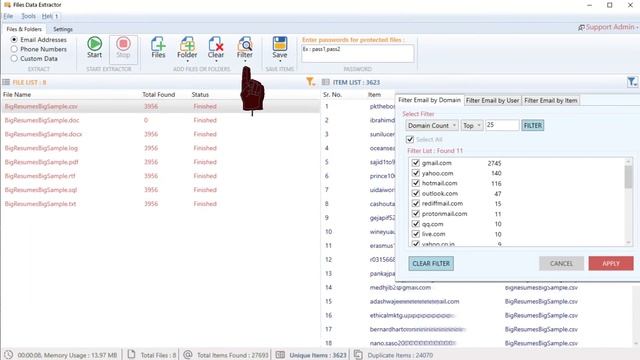
Task: Click the Total Found column header
Action: click(158, 94)
